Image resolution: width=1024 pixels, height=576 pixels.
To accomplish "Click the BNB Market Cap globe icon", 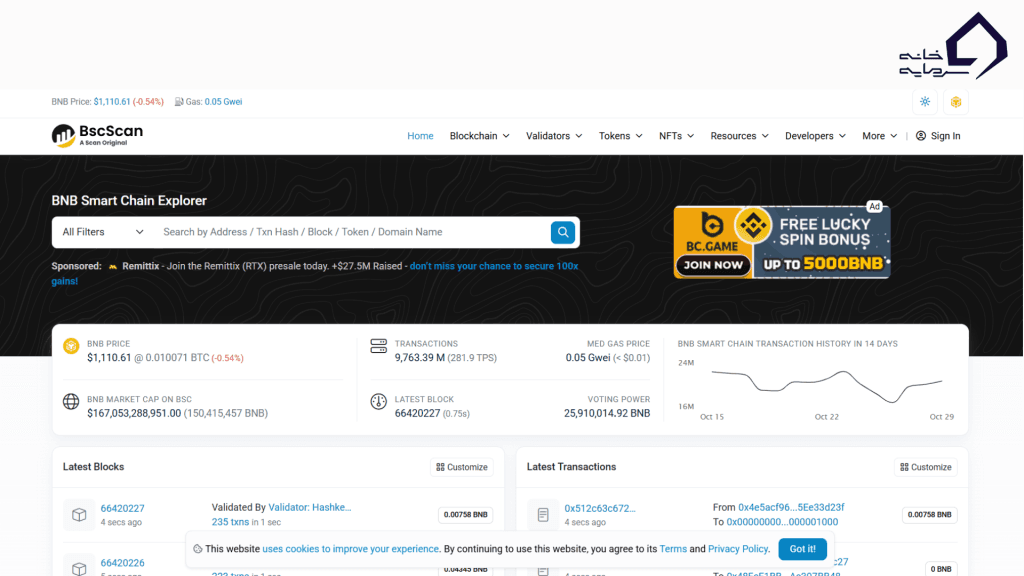I will (x=71, y=401).
